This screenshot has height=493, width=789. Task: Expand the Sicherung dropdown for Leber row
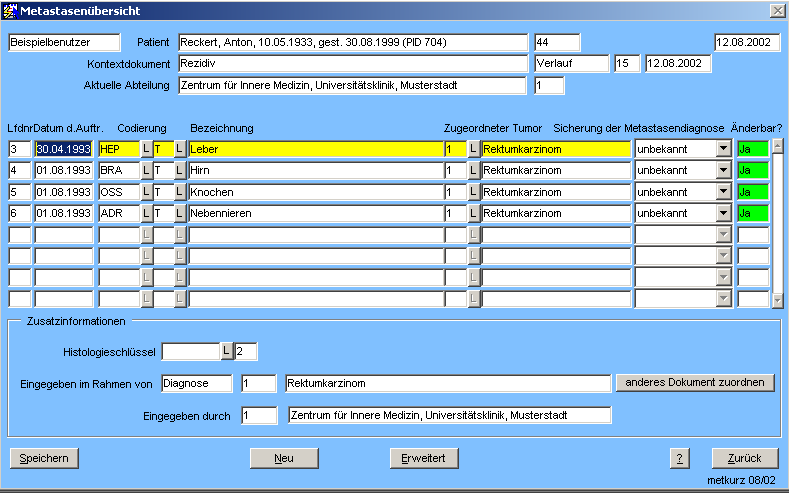pyautogui.click(x=724, y=149)
